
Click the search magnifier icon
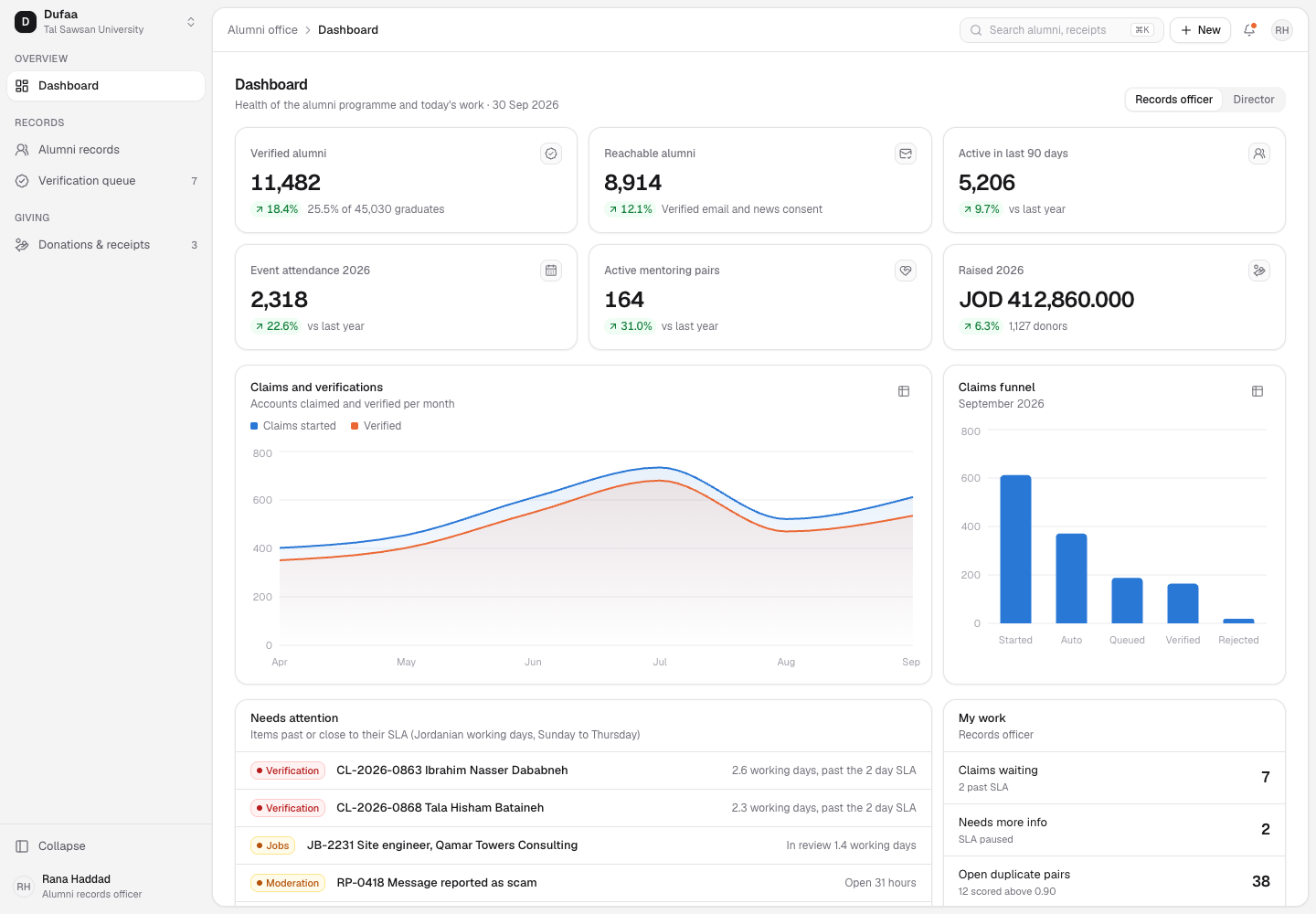[x=976, y=30]
